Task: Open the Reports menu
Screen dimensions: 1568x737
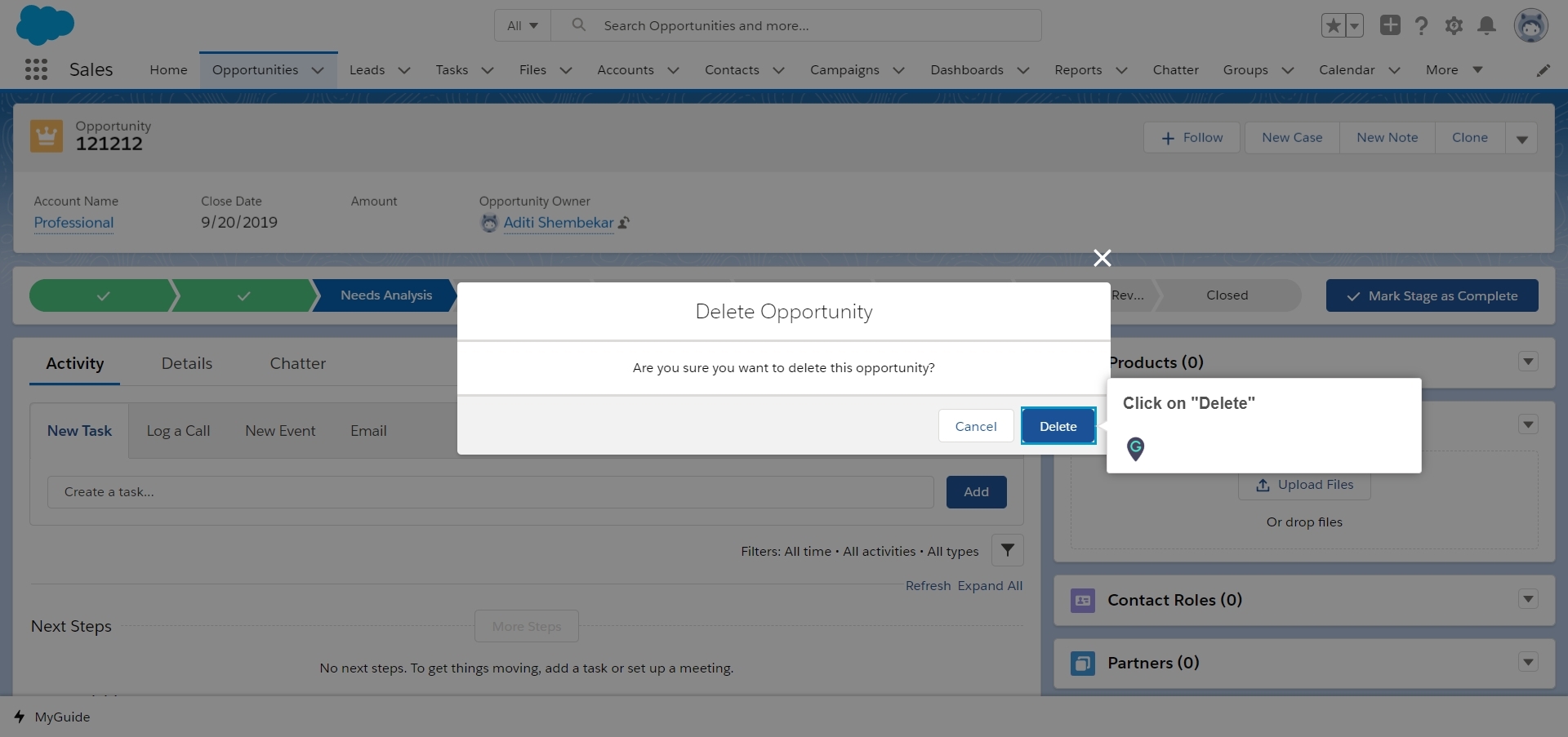Action: point(1080,70)
